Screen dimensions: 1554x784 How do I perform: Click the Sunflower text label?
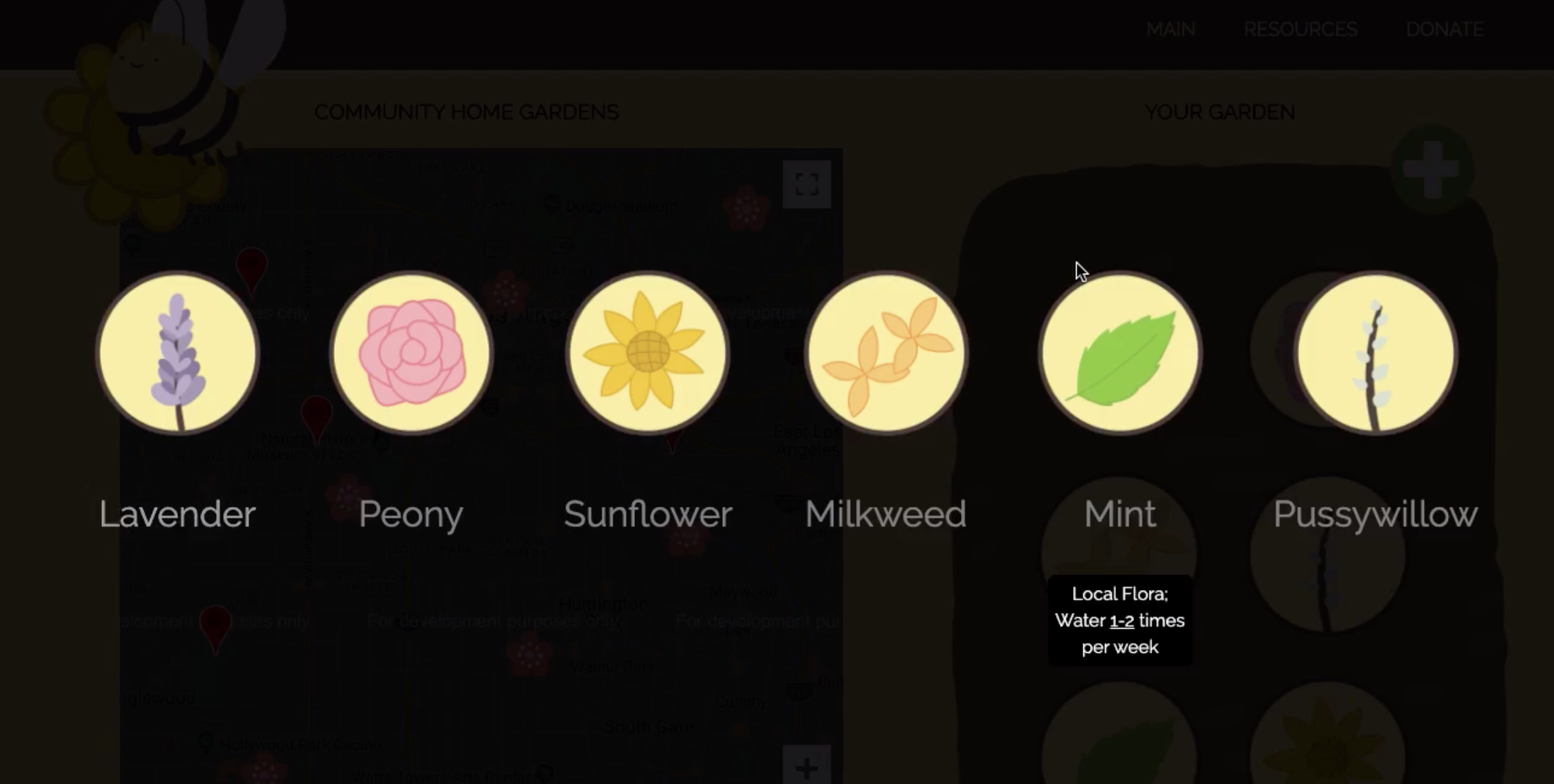648,514
